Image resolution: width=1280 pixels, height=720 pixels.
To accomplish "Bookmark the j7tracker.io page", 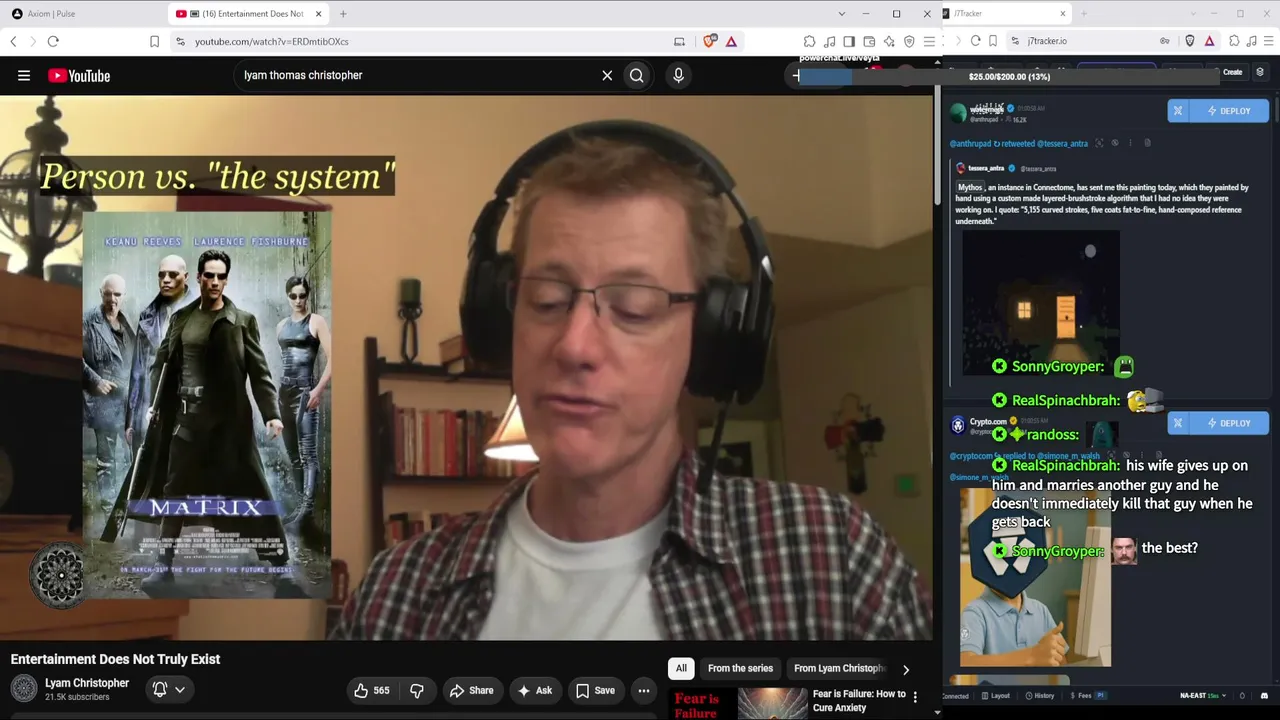I will coord(993,41).
